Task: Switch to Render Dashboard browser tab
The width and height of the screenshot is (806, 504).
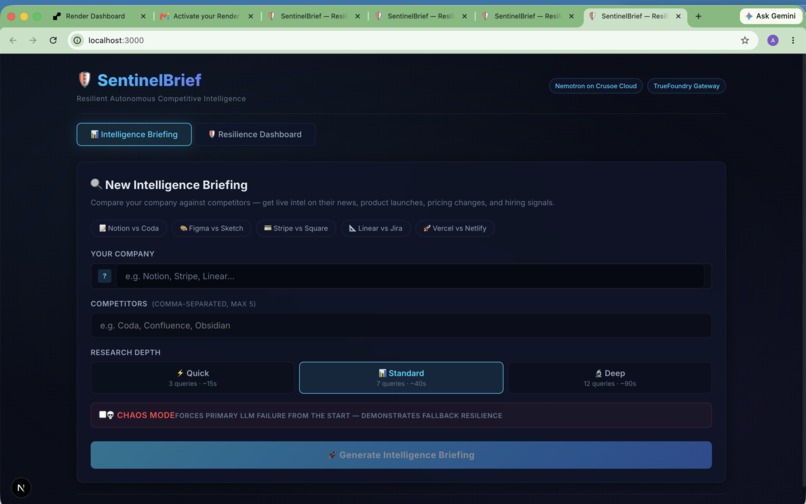Action: click(x=95, y=16)
